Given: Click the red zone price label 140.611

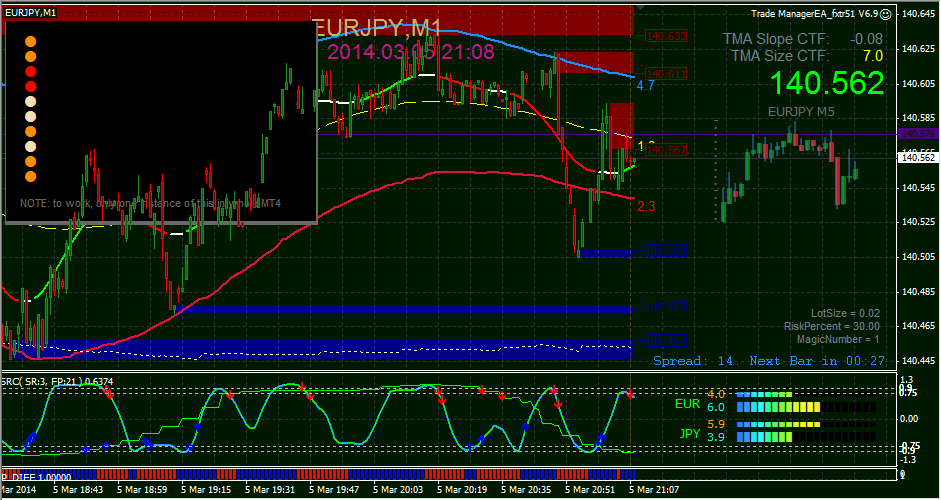Looking at the screenshot, I should tap(666, 74).
